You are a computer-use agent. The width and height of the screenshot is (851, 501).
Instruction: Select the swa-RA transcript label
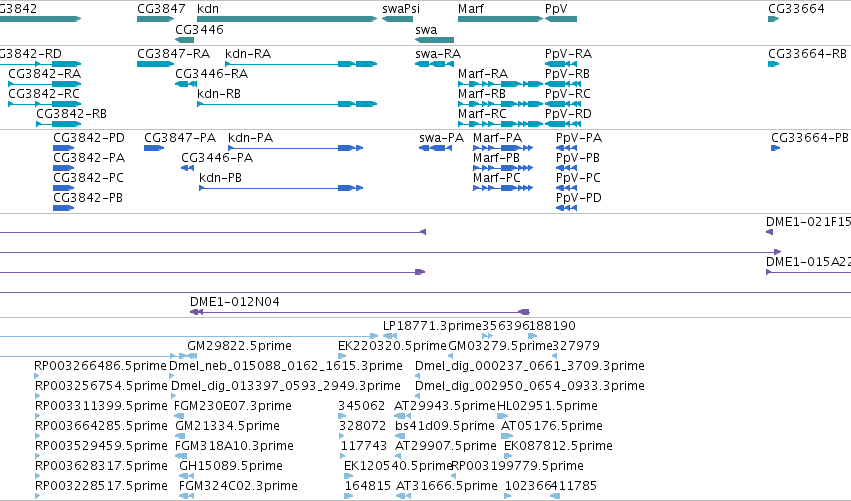click(x=438, y=54)
